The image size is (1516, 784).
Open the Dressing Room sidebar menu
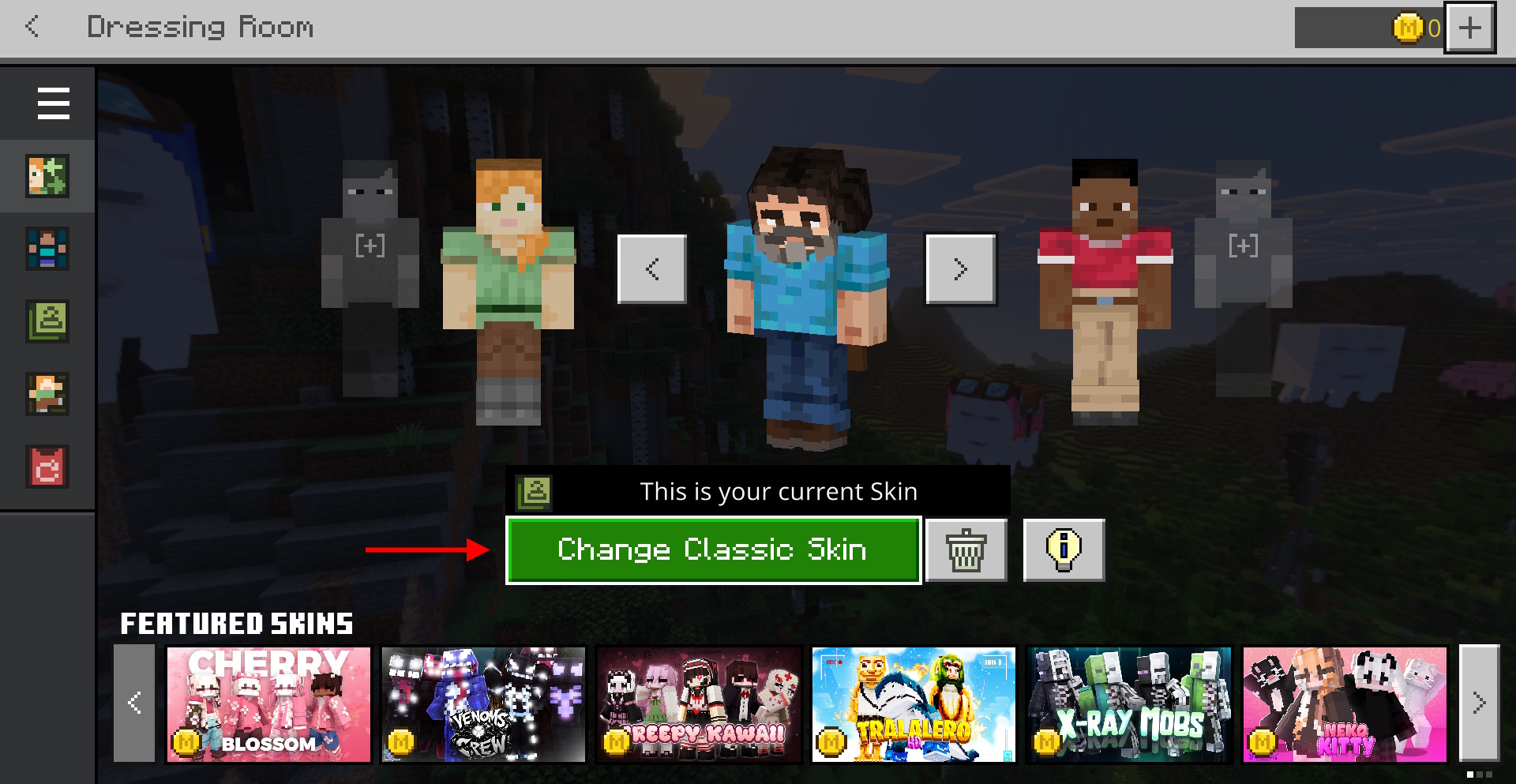53,103
